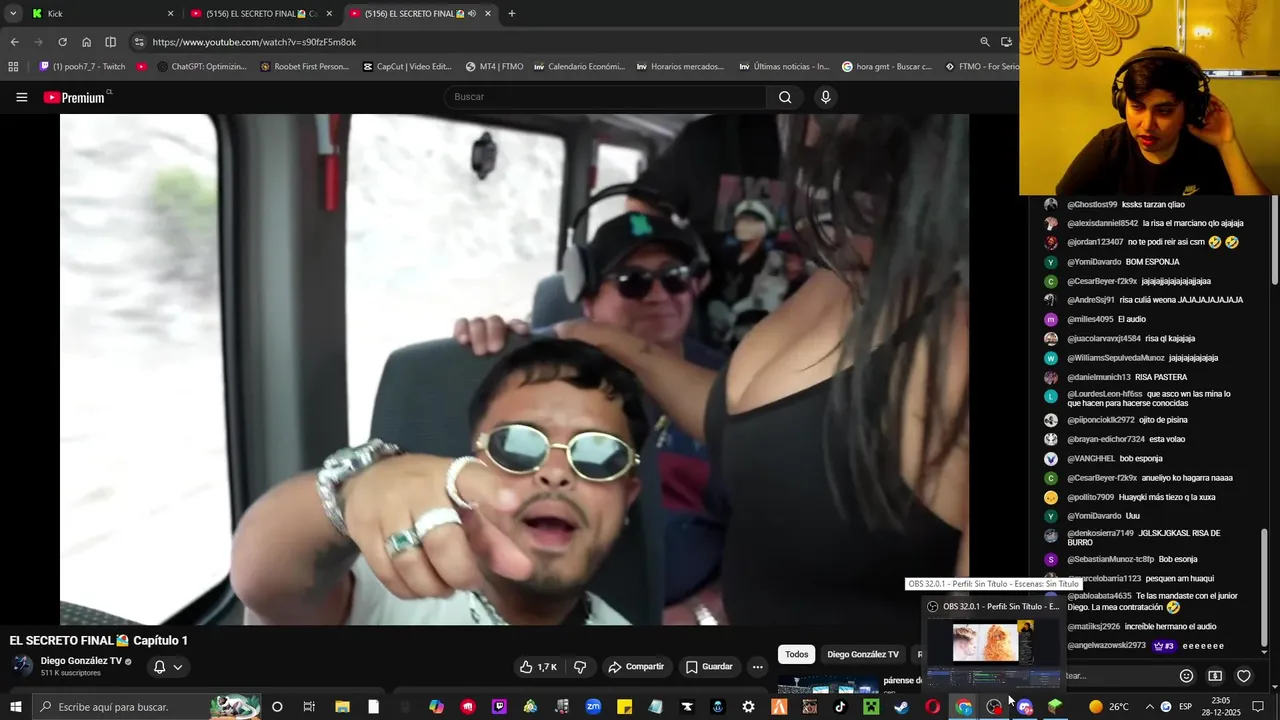Open the Calendario Económico bookmark

click(x=579, y=67)
